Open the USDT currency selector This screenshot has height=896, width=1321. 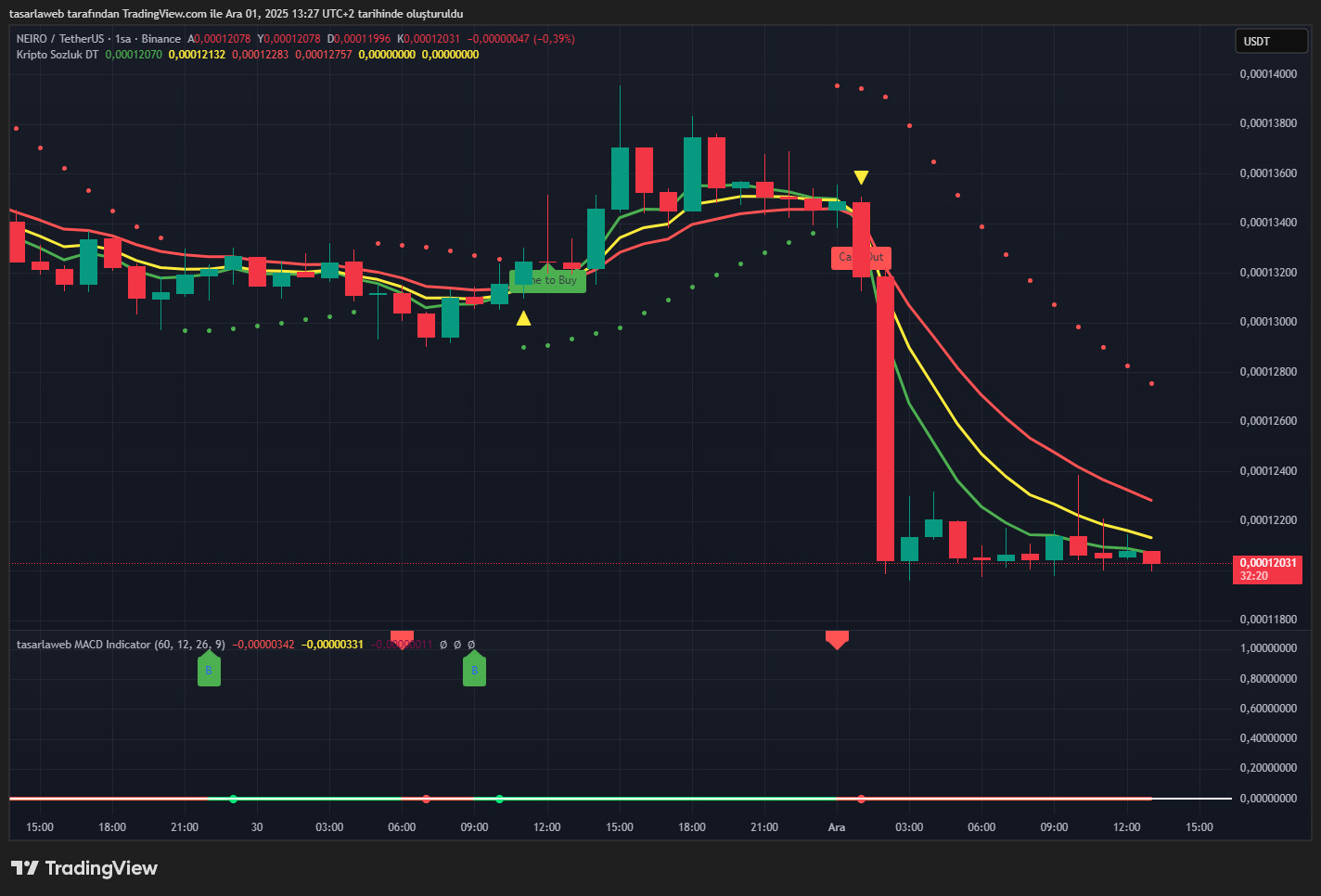tap(1270, 42)
